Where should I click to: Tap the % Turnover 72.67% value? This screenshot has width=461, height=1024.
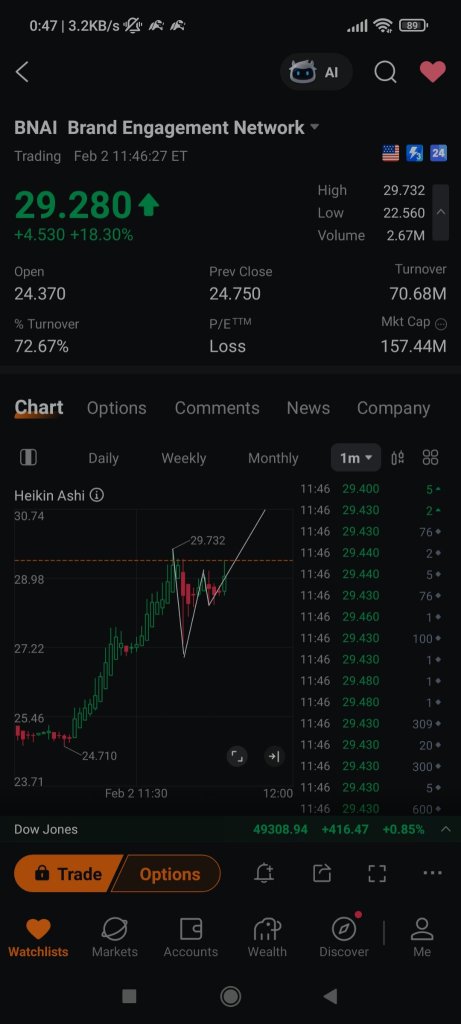41,346
